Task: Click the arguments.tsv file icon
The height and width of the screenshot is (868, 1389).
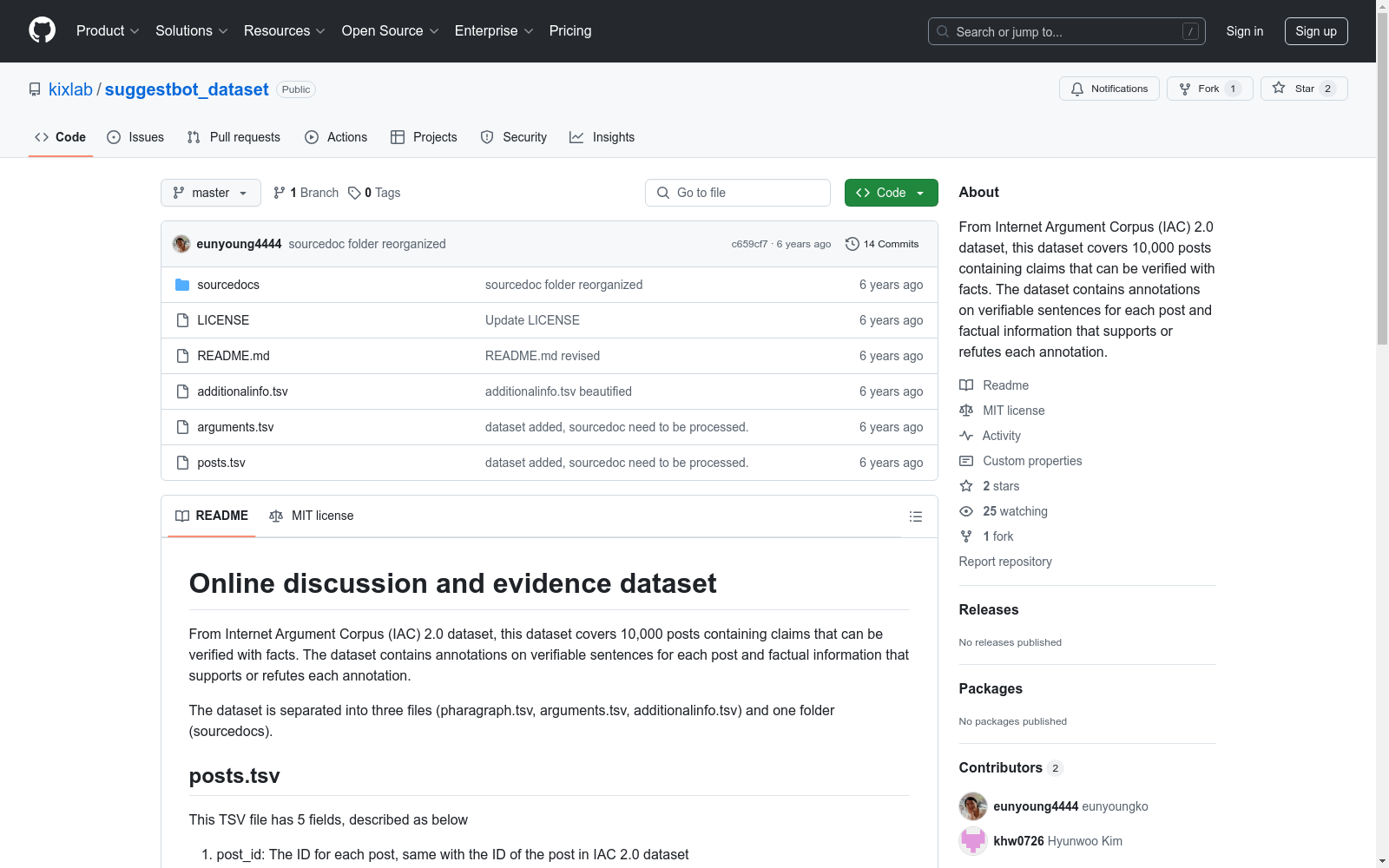Action: coord(182,427)
